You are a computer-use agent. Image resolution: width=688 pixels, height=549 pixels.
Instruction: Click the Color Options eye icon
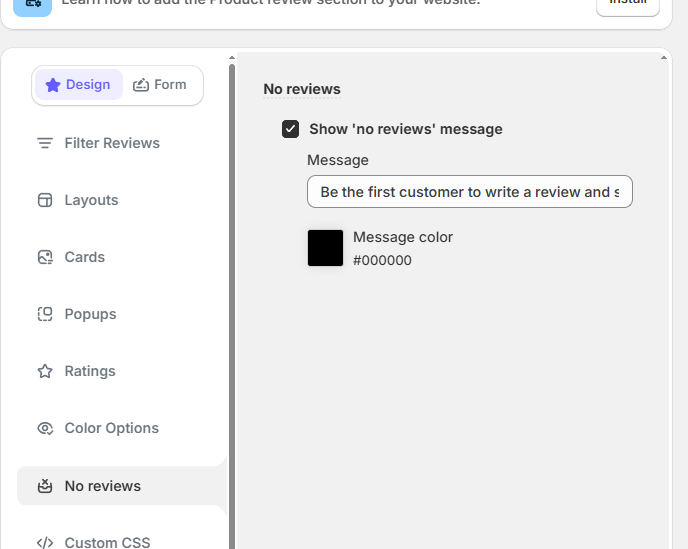(x=45, y=428)
